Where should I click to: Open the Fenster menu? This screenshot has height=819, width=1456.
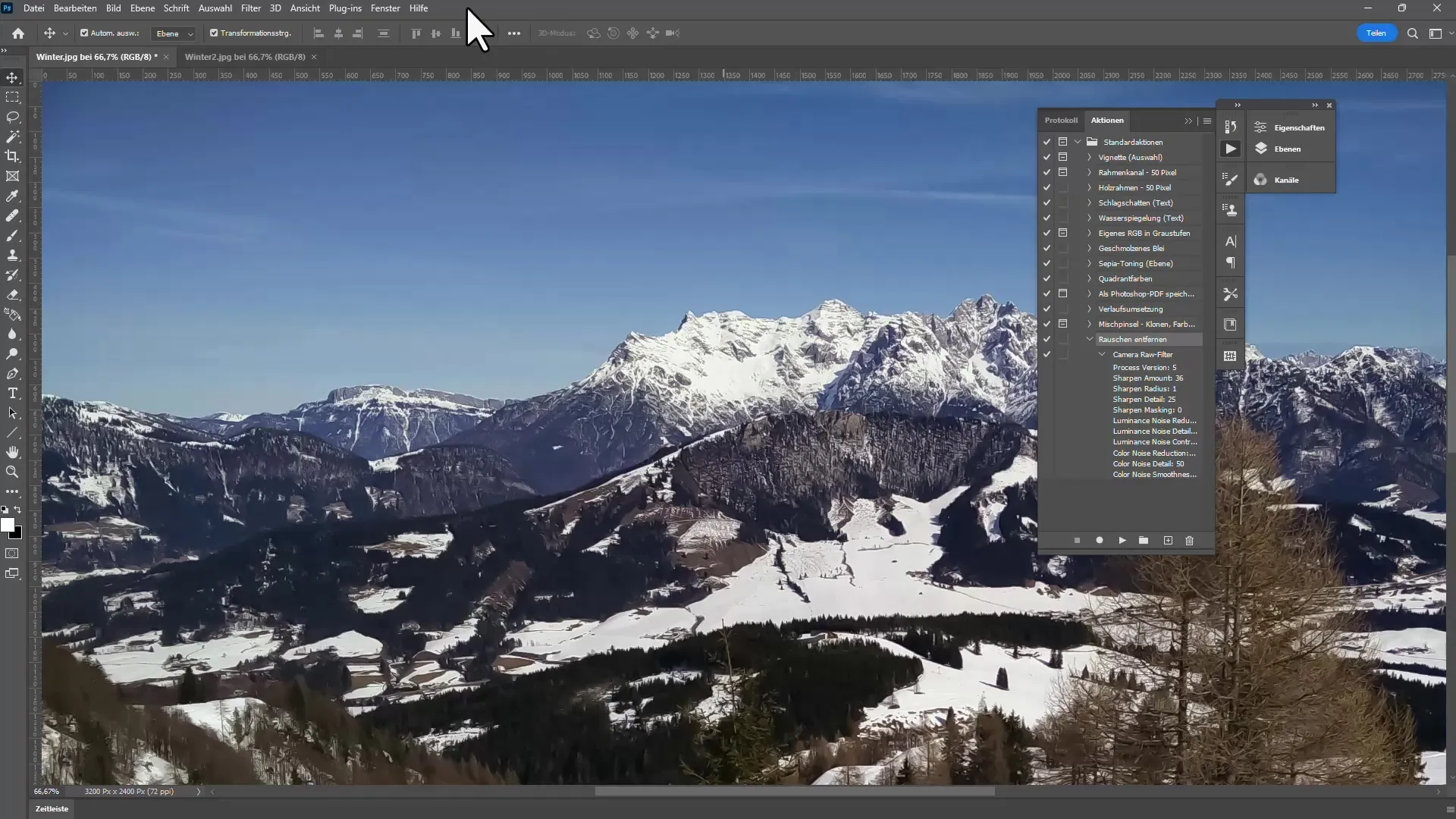(x=385, y=8)
